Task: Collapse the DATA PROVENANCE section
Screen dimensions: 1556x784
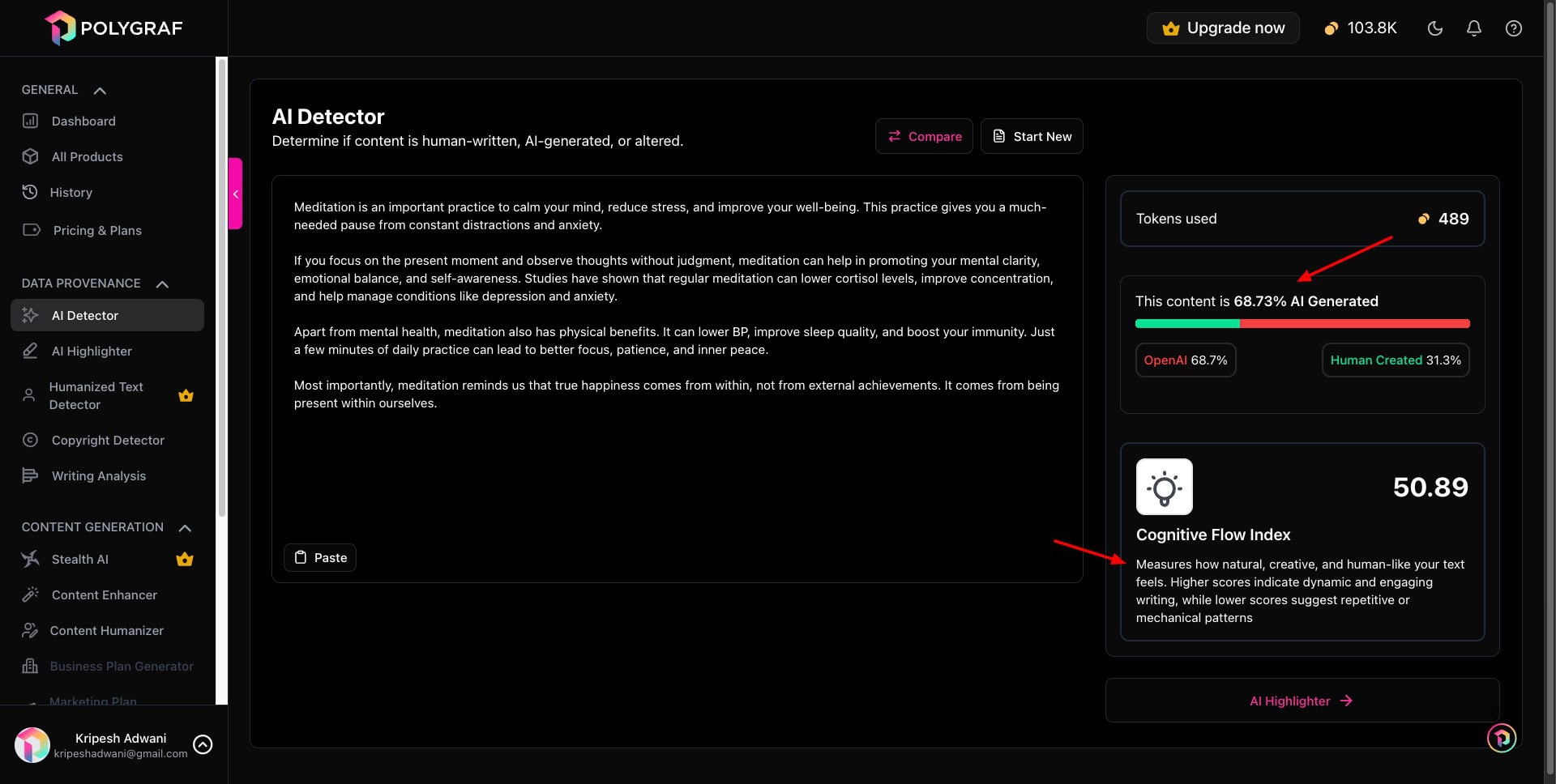Action: pyautogui.click(x=162, y=284)
